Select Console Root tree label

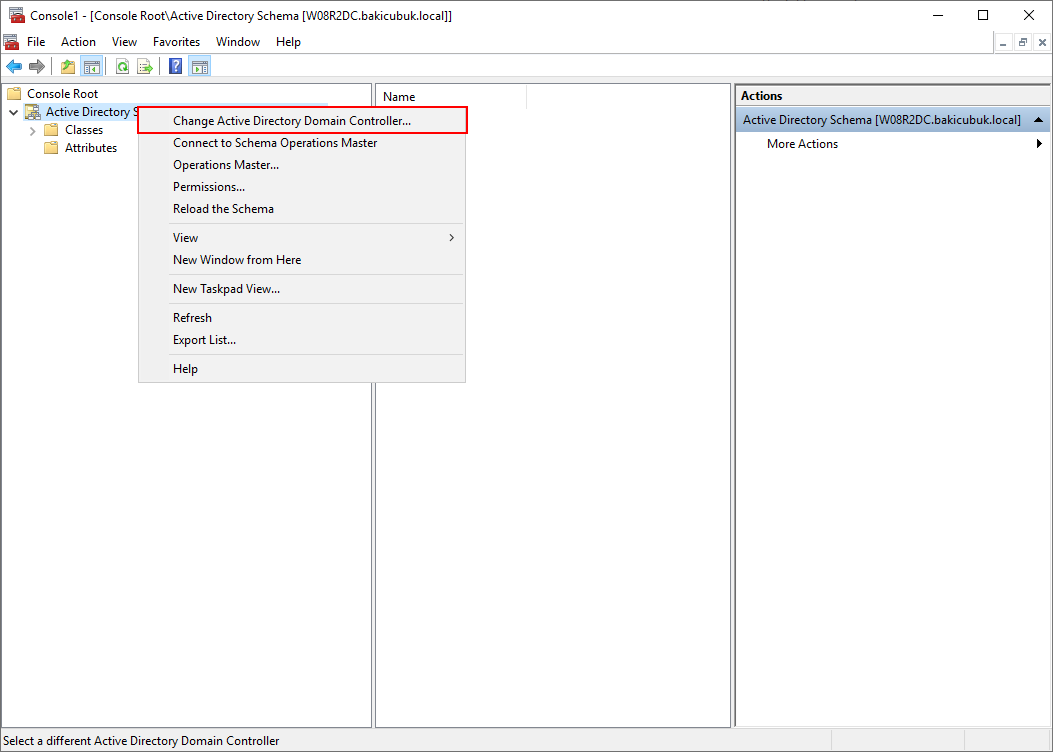(x=62, y=93)
